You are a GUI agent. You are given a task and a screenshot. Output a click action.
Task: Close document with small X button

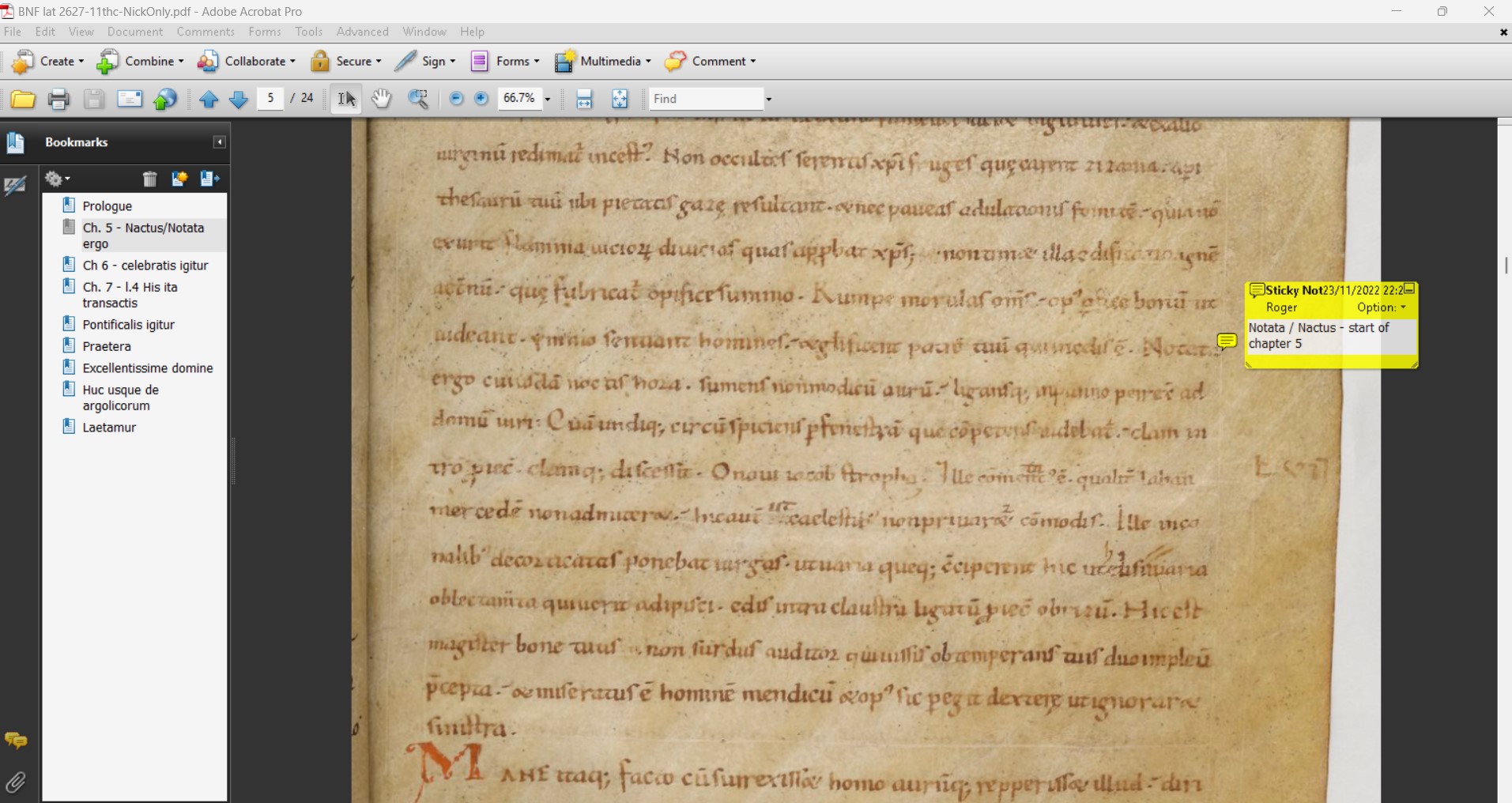pyautogui.click(x=1503, y=32)
